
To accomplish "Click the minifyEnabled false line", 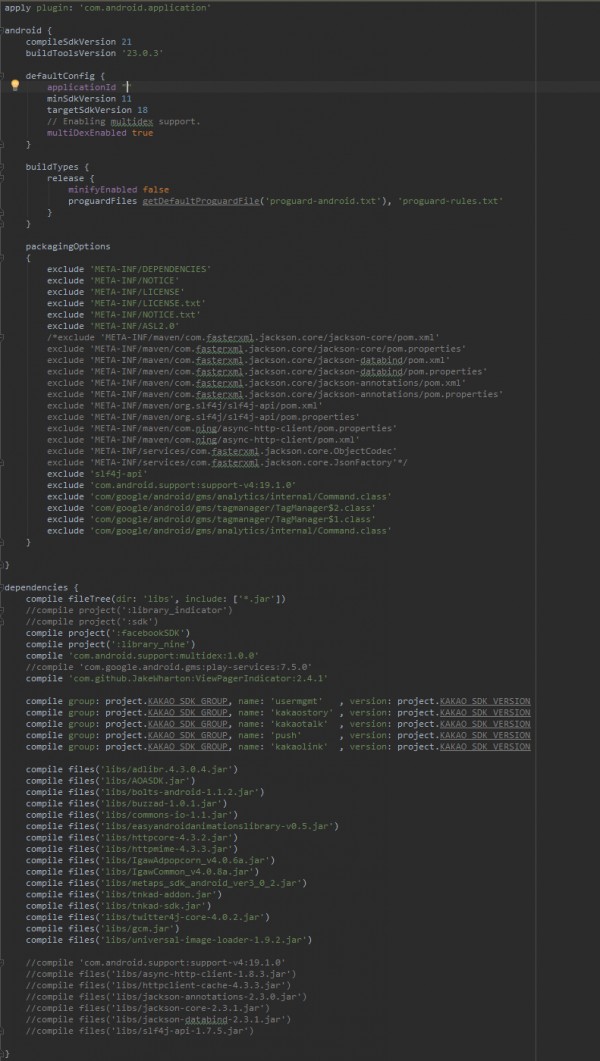I will (118, 189).
